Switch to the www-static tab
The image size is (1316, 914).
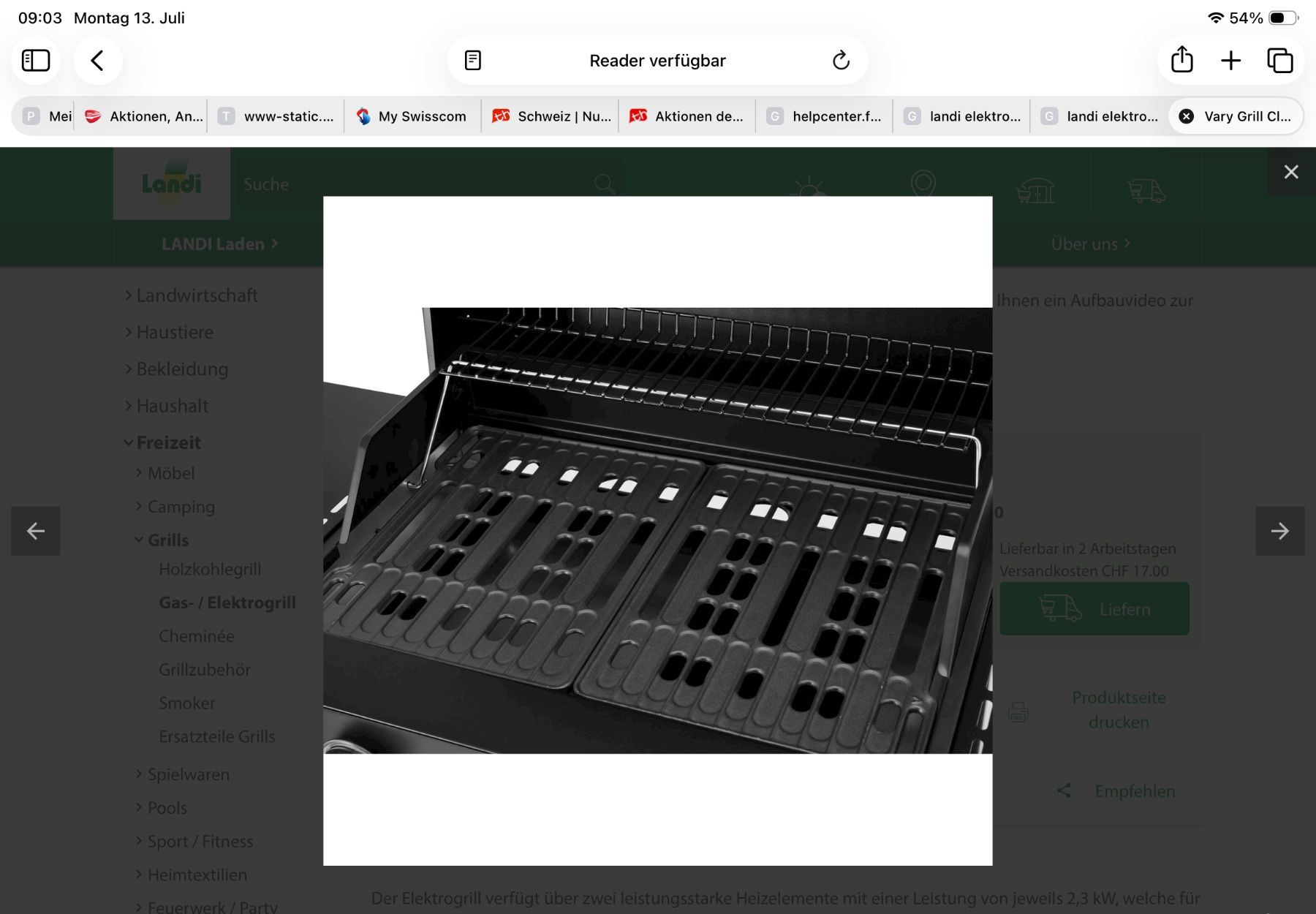tap(276, 116)
